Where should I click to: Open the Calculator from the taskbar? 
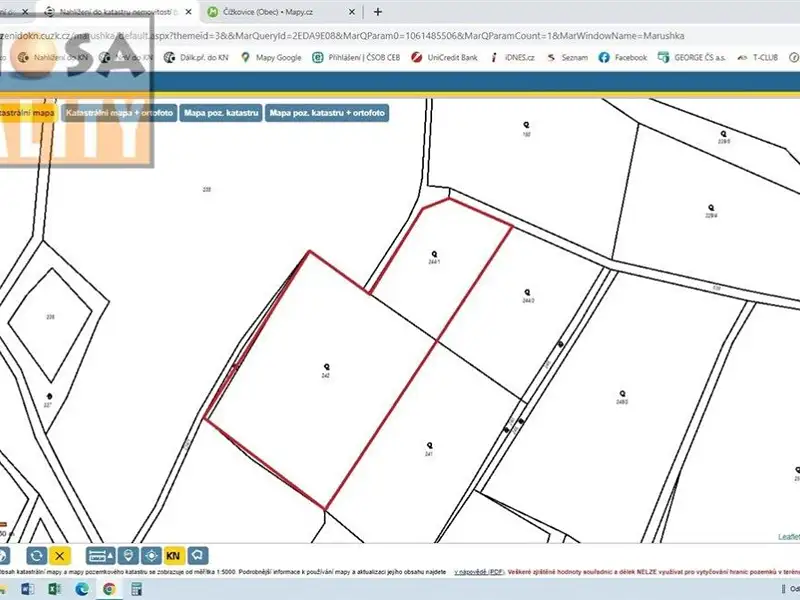(136, 589)
